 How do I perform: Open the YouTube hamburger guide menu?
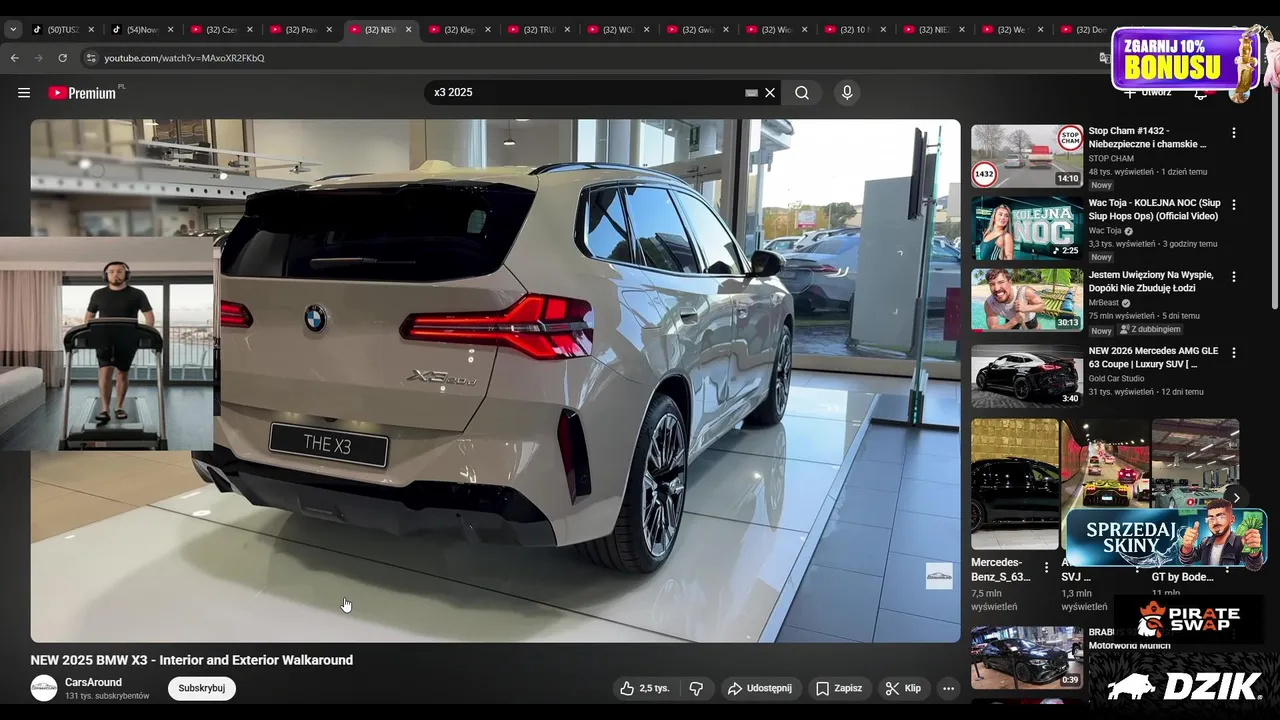(x=24, y=93)
